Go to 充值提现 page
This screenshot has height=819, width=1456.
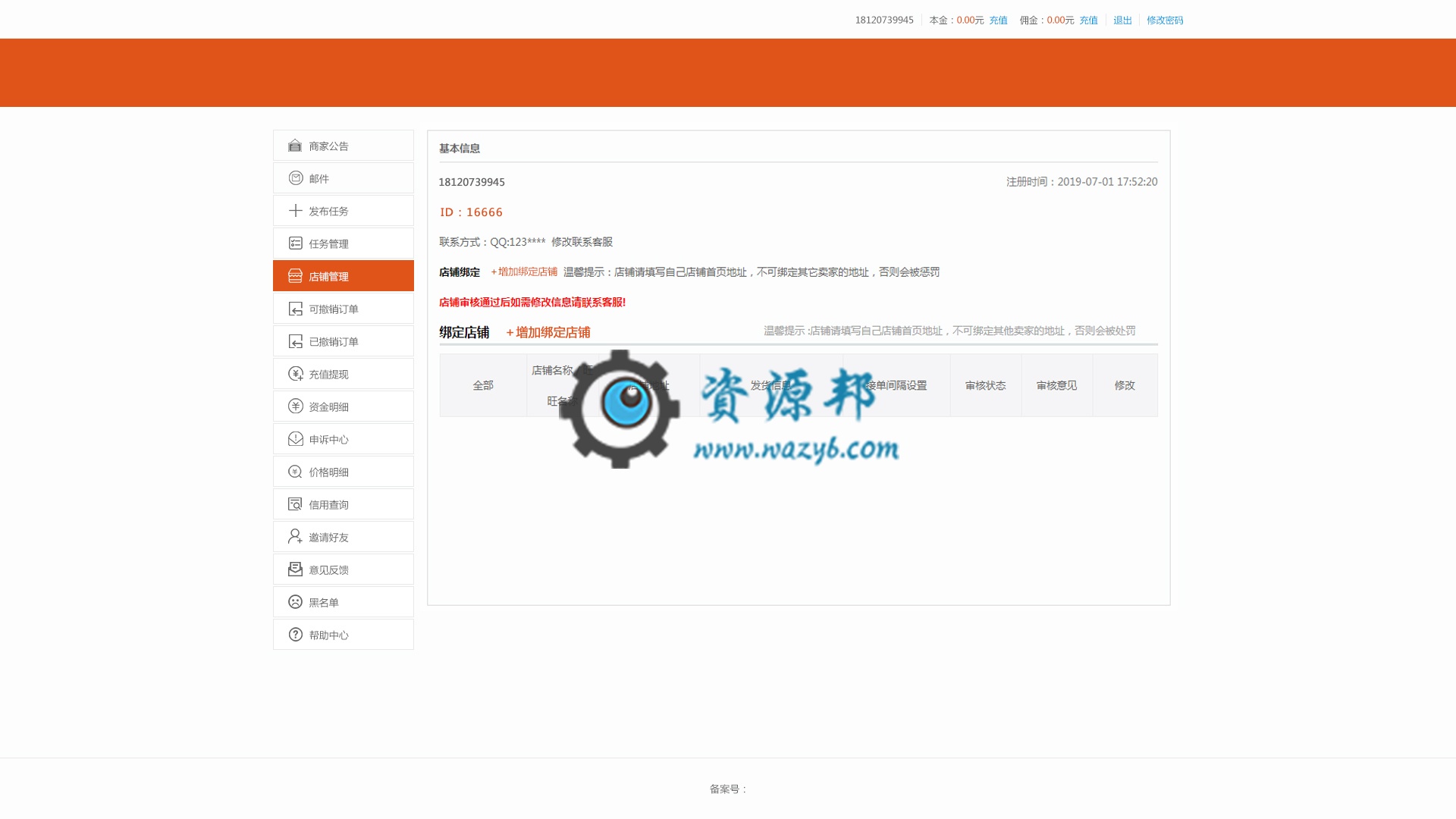pos(344,374)
